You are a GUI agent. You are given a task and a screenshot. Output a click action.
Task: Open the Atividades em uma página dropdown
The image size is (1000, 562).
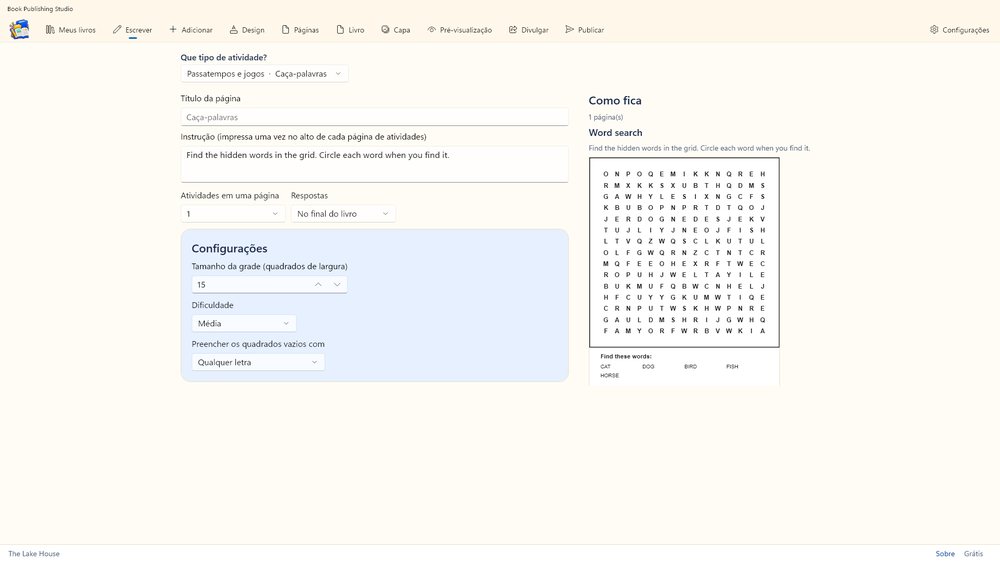click(x=232, y=214)
